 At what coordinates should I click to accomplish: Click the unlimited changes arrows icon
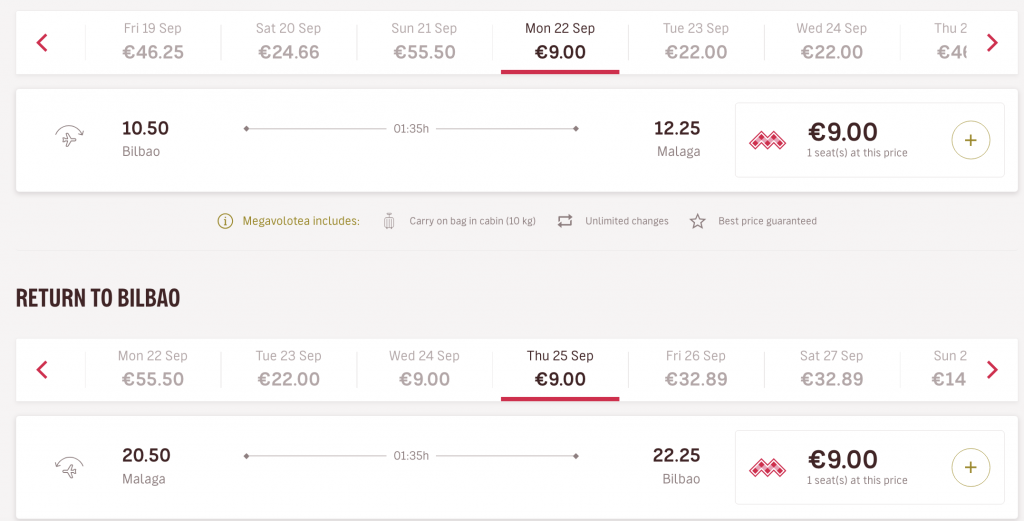pyautogui.click(x=565, y=221)
